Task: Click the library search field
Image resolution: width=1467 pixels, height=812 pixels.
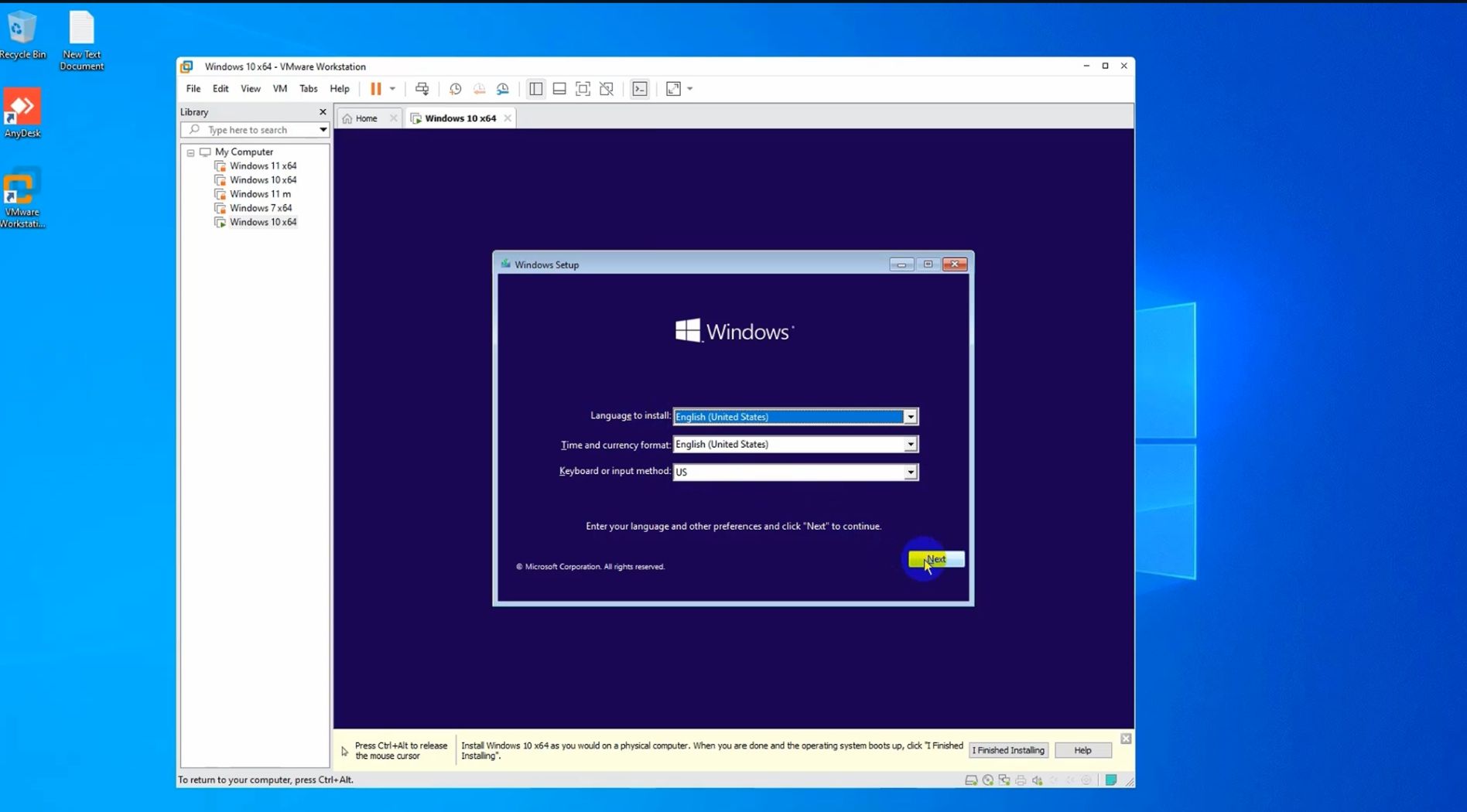Action: pyautogui.click(x=255, y=130)
